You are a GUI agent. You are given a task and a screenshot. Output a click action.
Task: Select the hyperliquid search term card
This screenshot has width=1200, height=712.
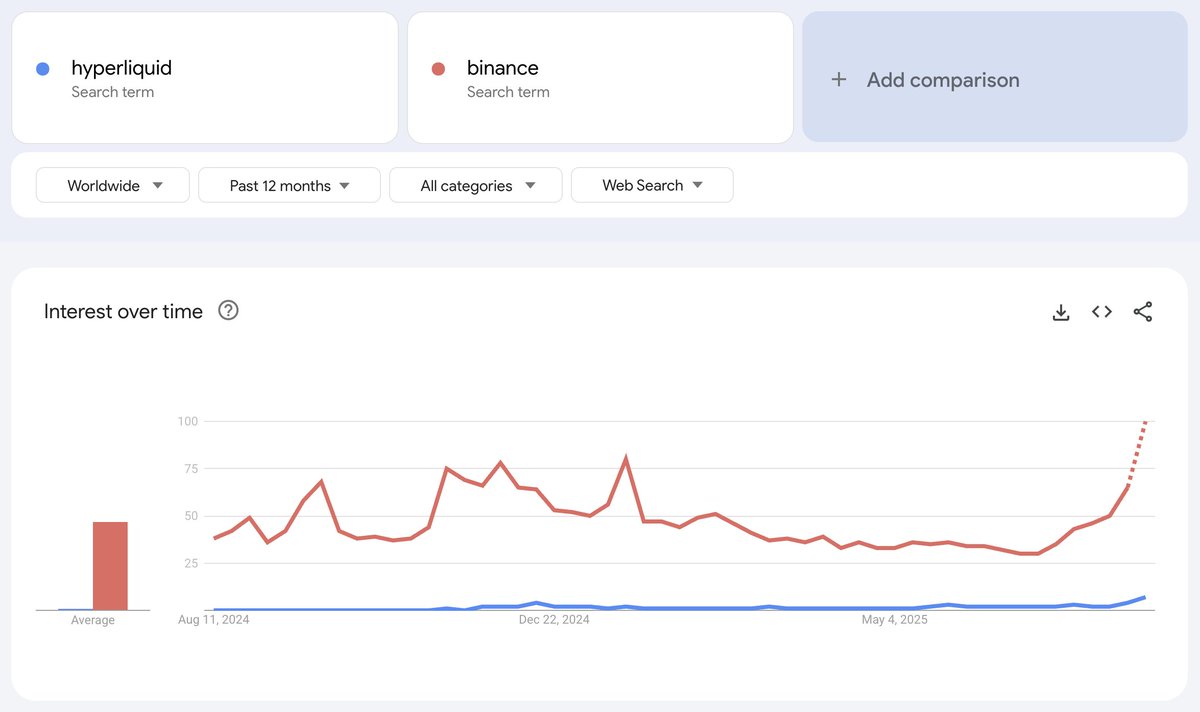(205, 77)
